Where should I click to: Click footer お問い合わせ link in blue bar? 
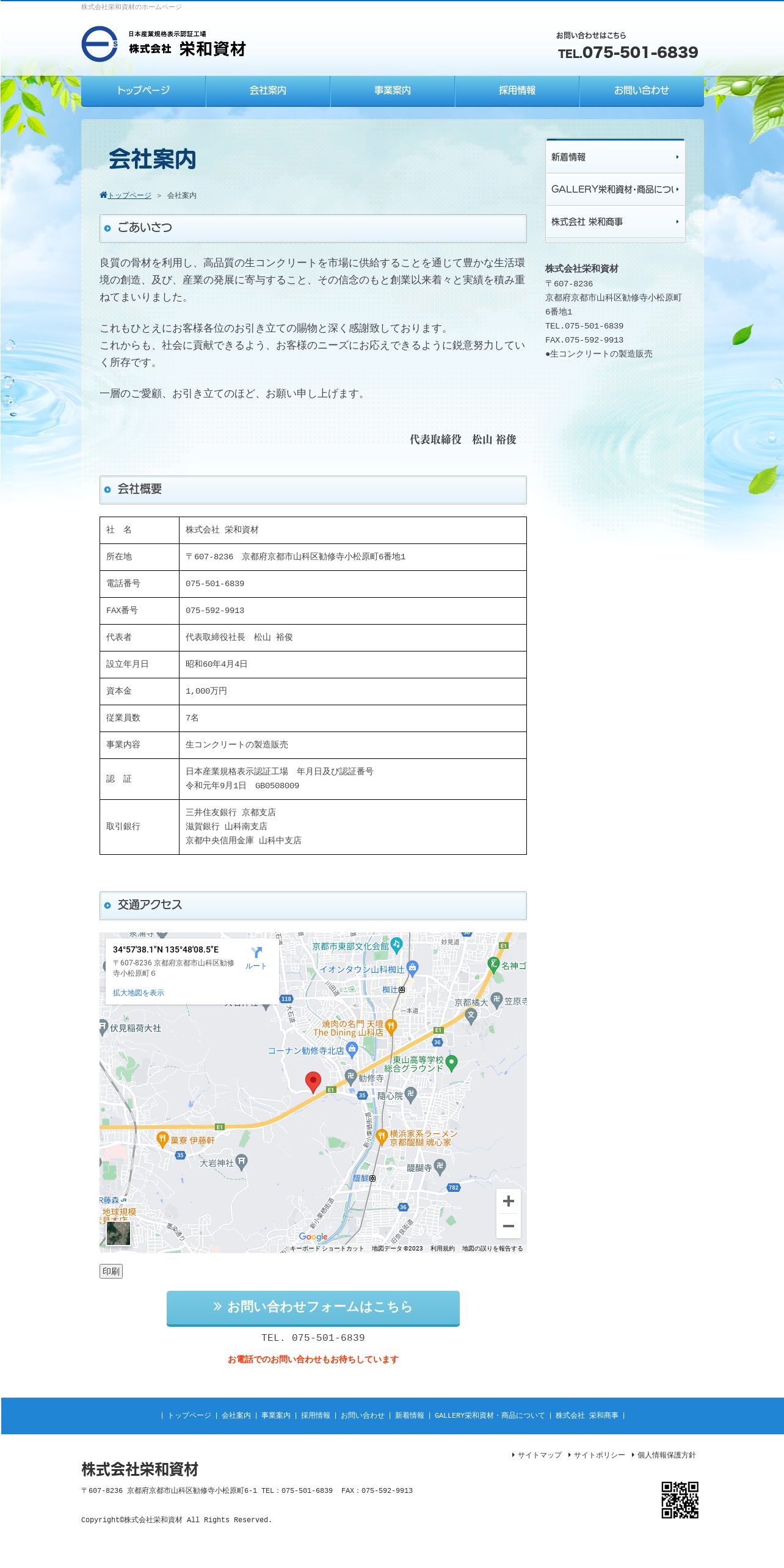pos(363,1415)
